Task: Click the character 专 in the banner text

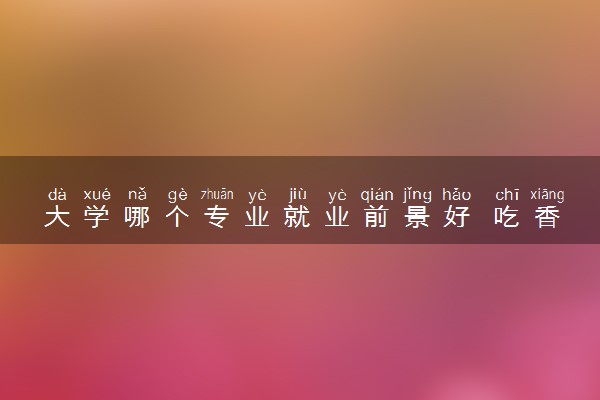Action: pyautogui.click(x=217, y=217)
